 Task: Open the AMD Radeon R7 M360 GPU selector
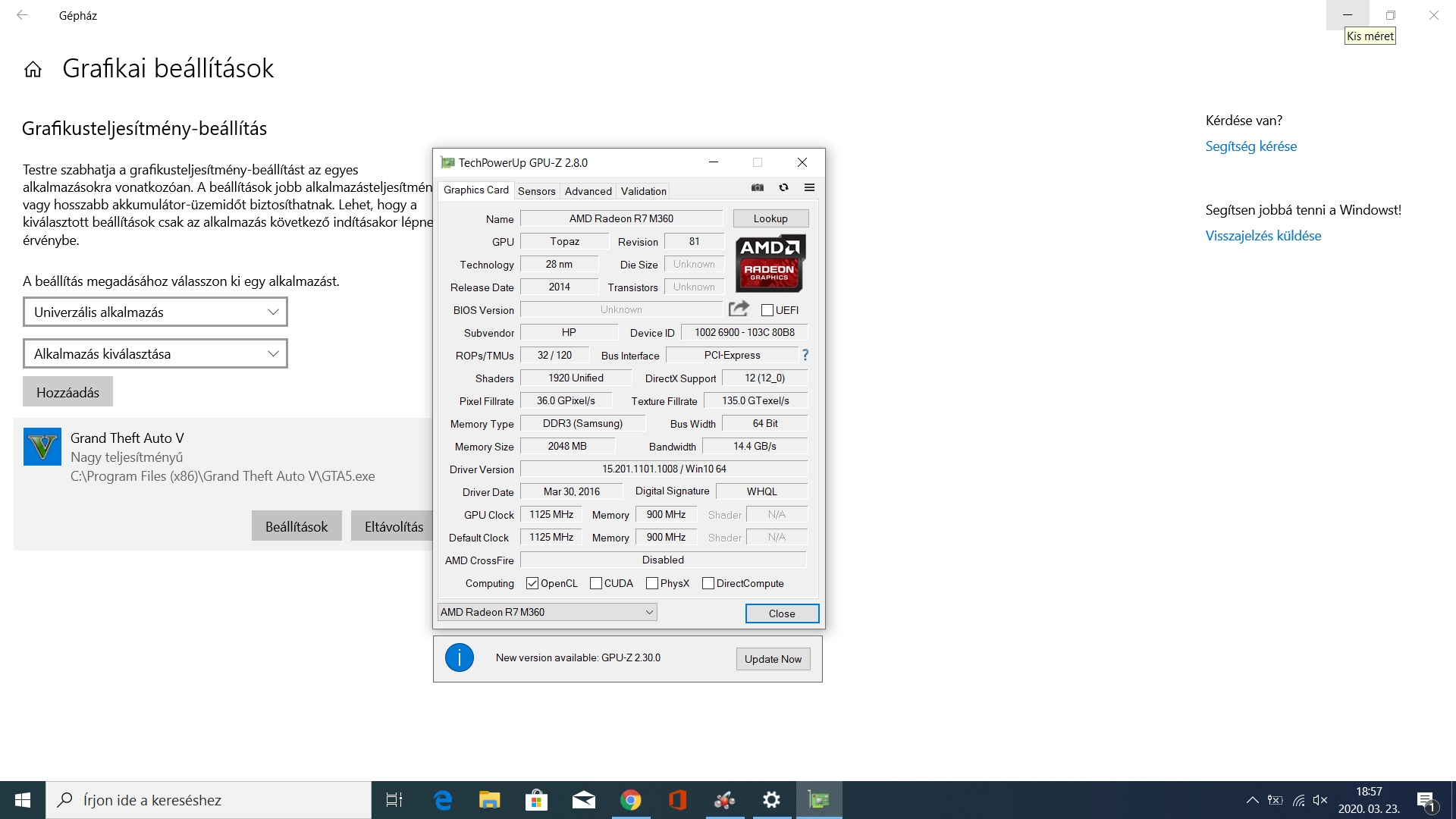547,612
